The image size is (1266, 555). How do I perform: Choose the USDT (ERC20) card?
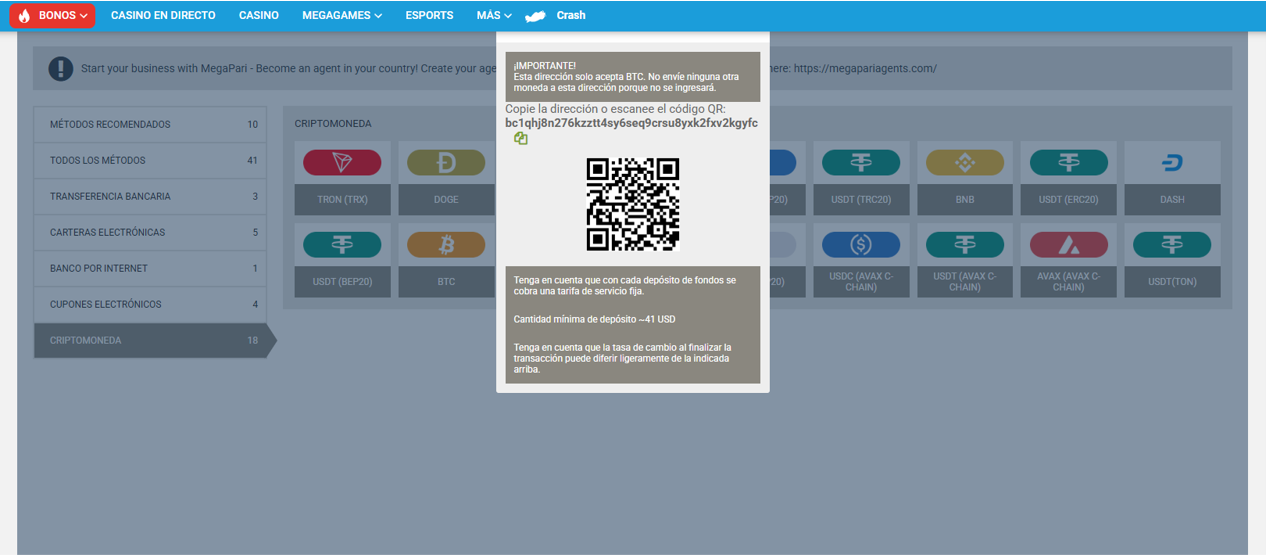[1069, 178]
